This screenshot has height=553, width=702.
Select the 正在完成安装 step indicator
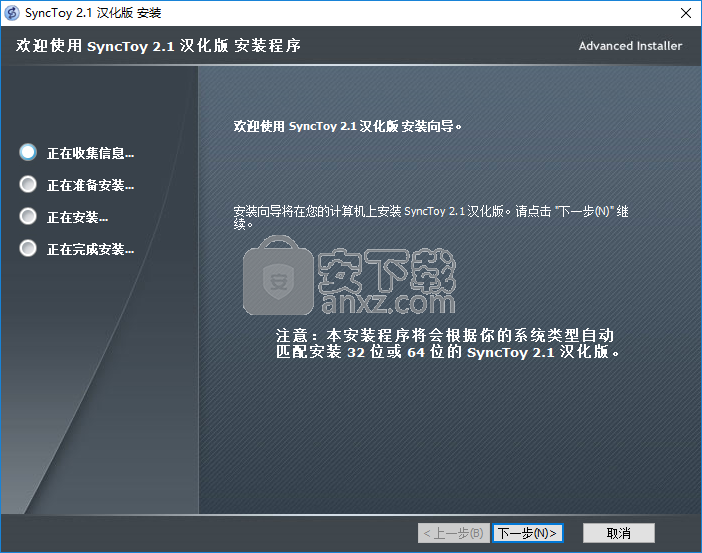click(x=28, y=248)
